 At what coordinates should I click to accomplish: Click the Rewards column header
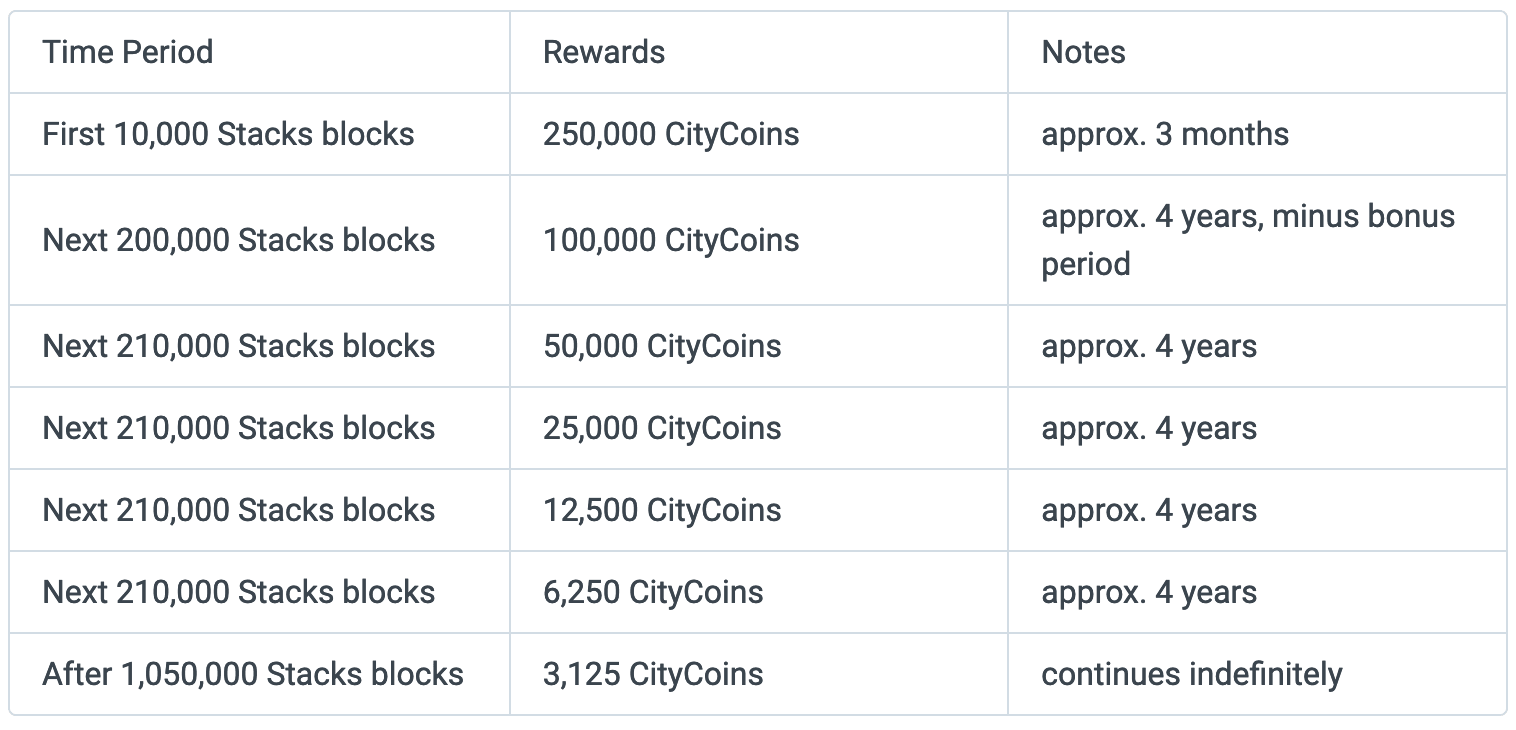pos(604,52)
